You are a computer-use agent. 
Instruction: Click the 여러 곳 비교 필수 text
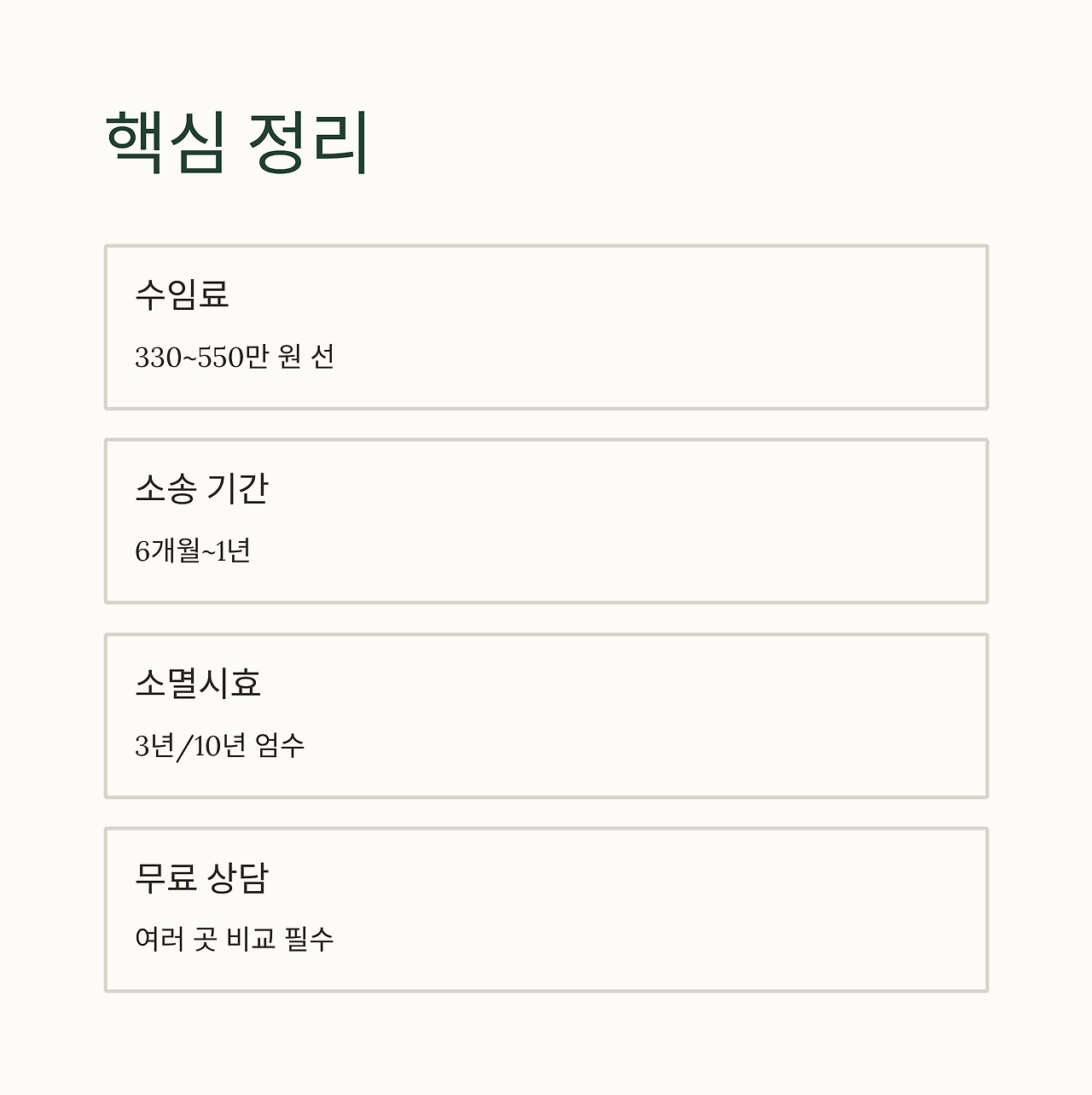click(234, 940)
